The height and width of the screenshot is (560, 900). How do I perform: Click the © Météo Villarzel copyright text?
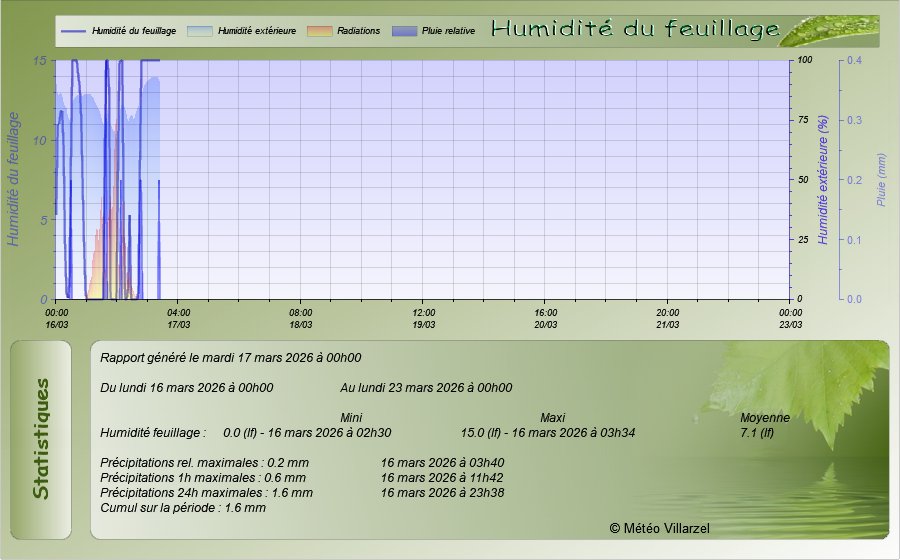tap(659, 527)
